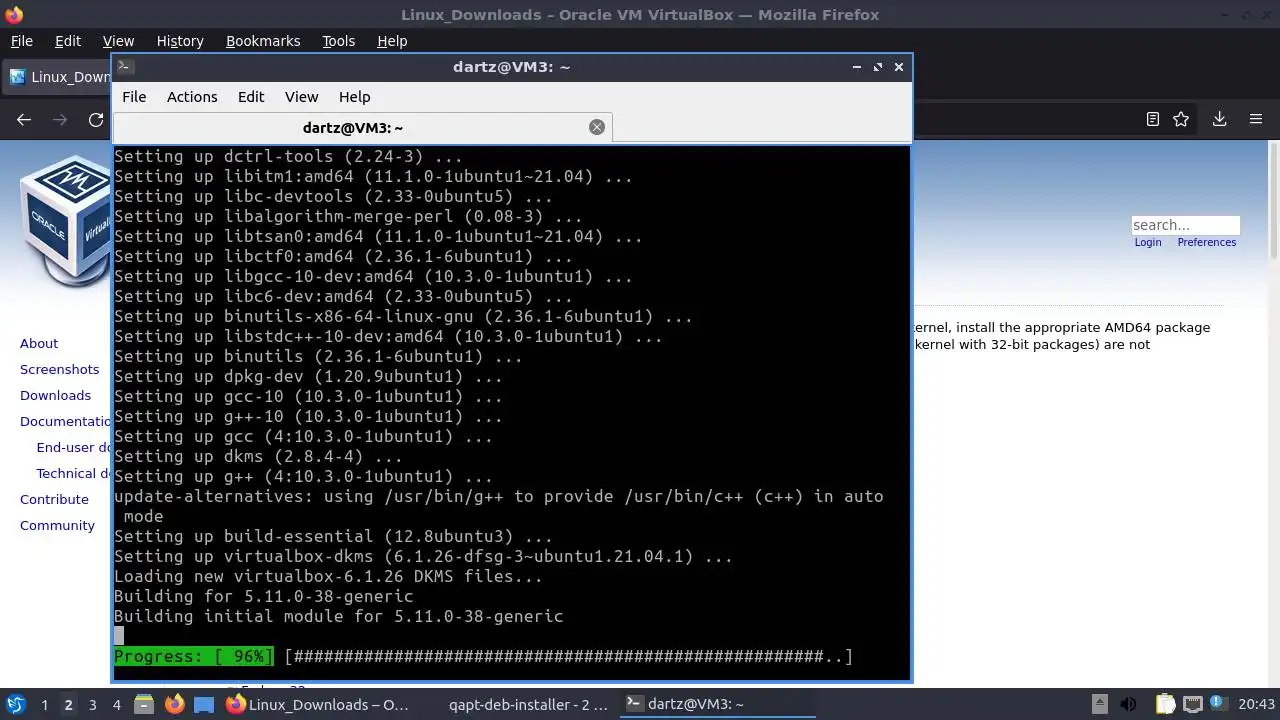Switch to workspace 3 in panel
The height and width of the screenshot is (720, 1280).
click(x=92, y=705)
